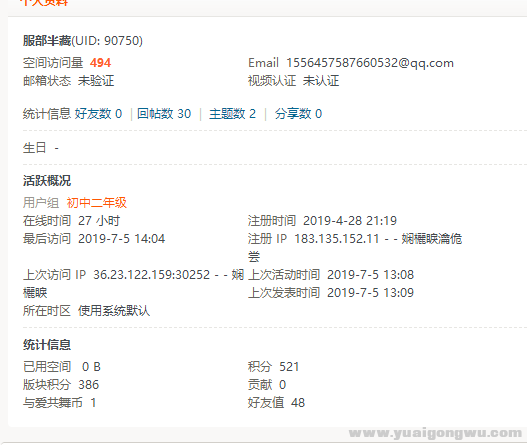Select the last visit IP 36.23.122.159:30252
527x445 pixels.
(x=152, y=275)
